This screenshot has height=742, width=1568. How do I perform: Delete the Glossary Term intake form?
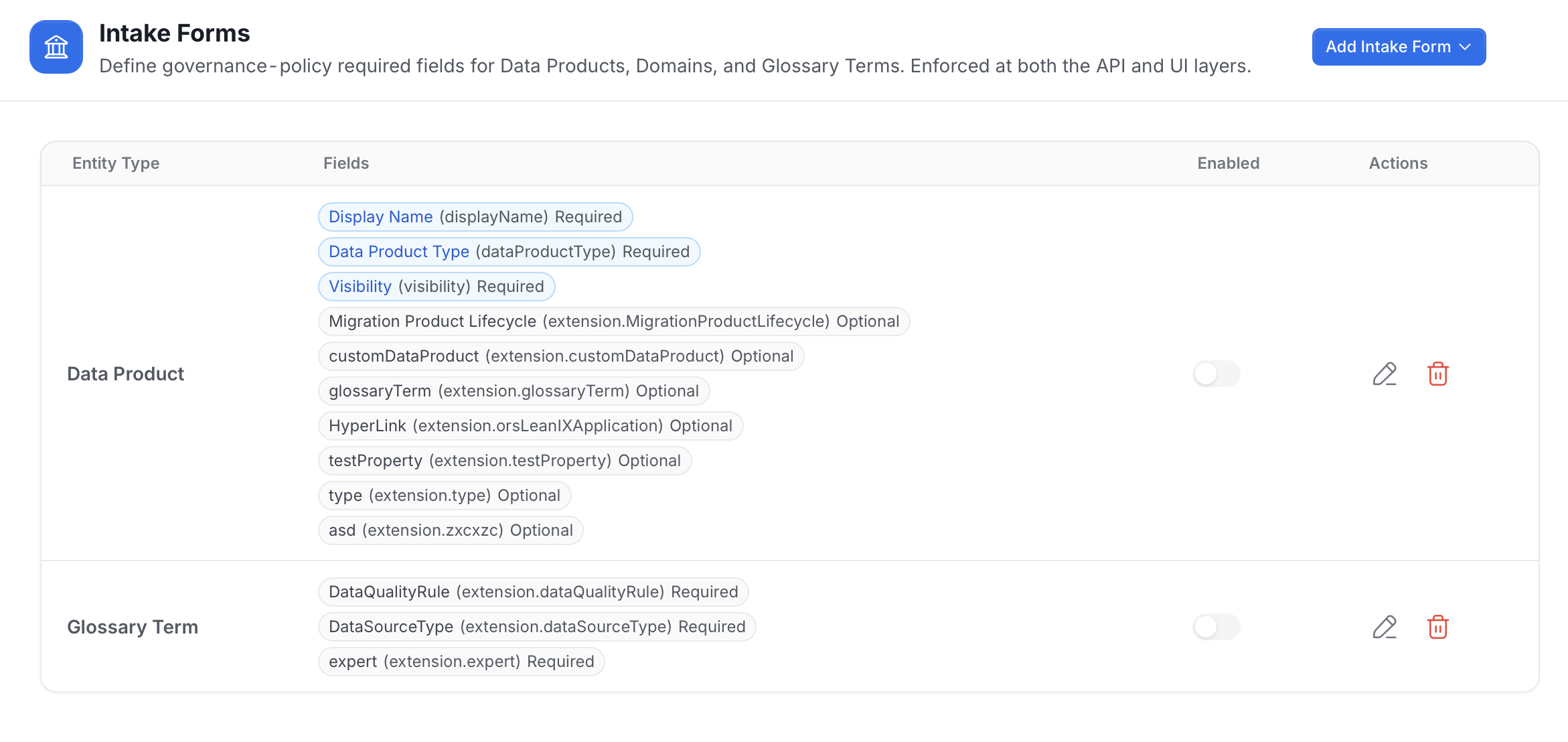(1437, 627)
